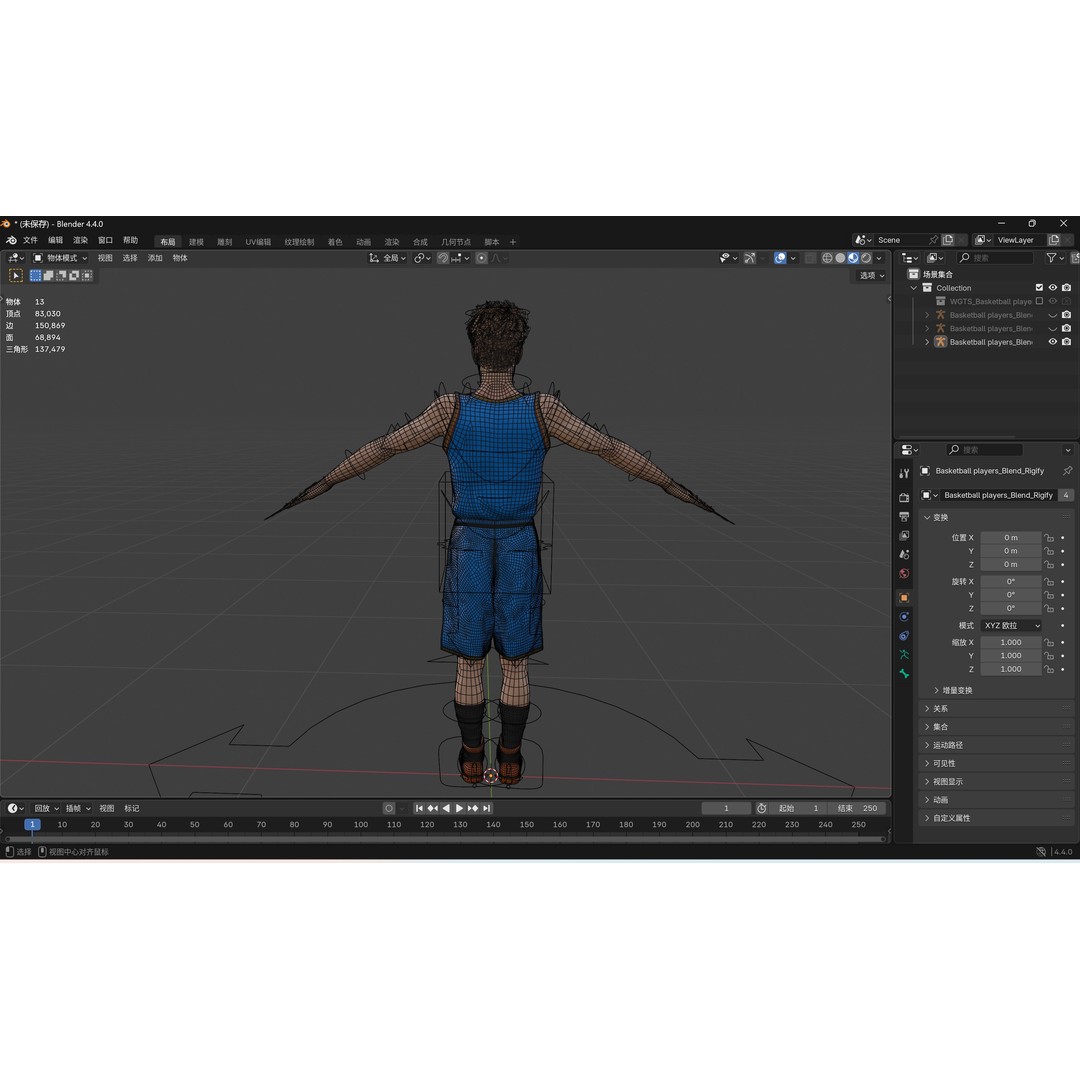This screenshot has height=1080, width=1080.
Task: Jump to the first frame
Action: tap(419, 808)
